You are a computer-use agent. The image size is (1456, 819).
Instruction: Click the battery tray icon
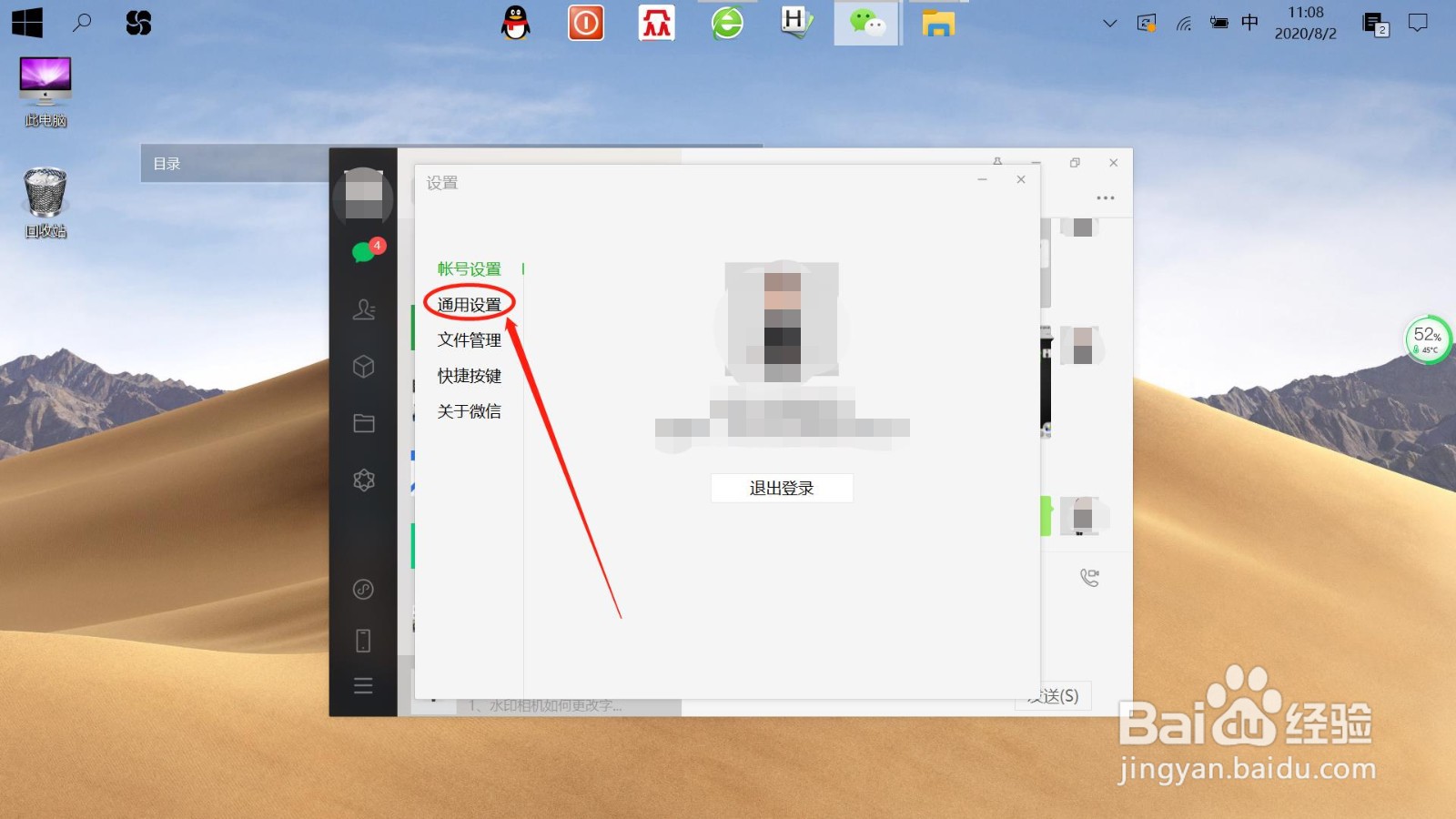point(1219,24)
